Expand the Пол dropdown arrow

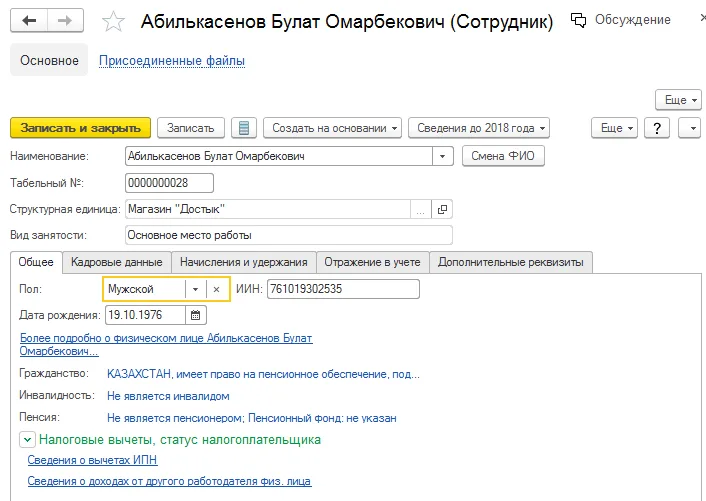tap(195, 289)
